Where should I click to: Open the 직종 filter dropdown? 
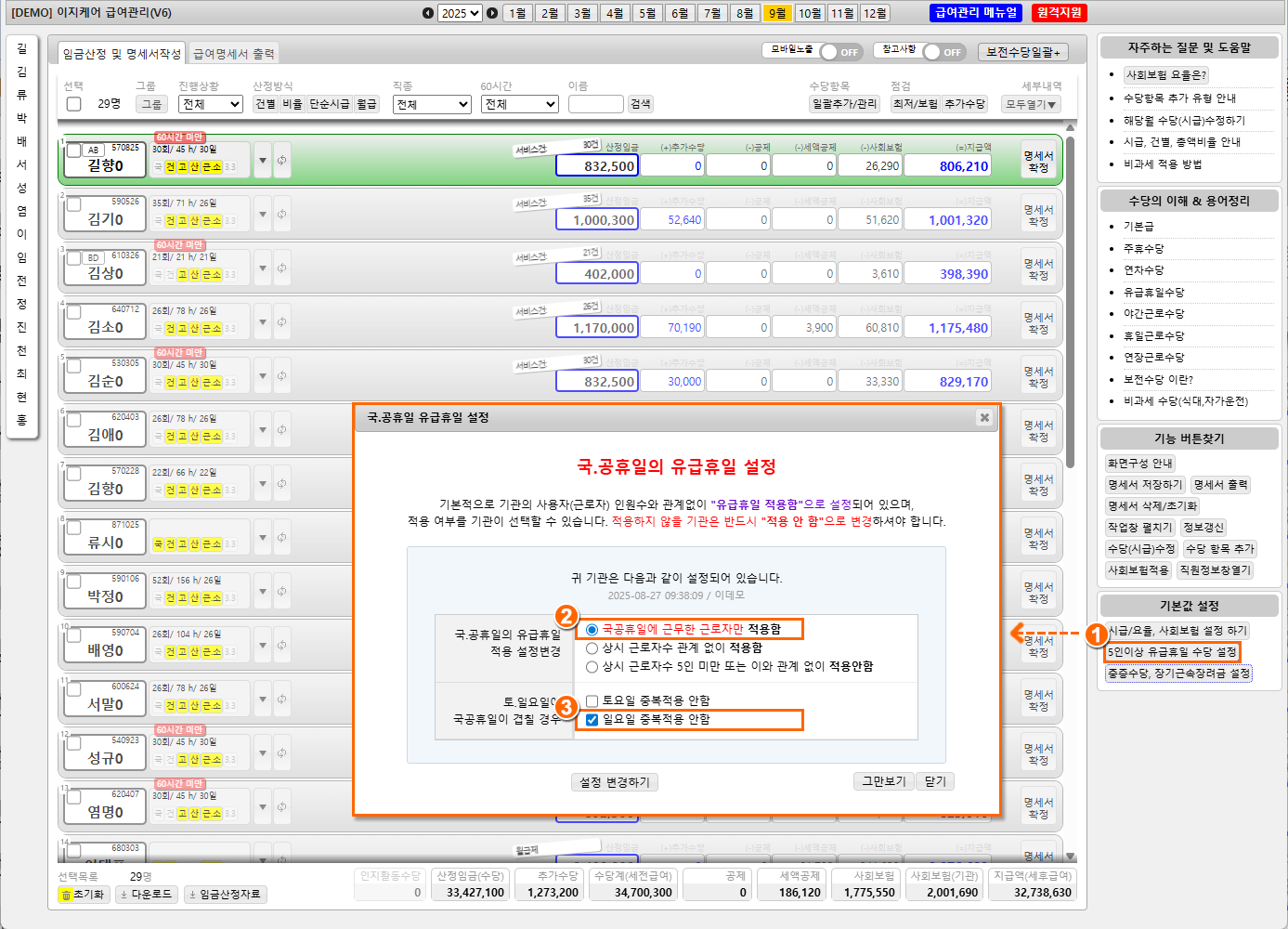432,104
